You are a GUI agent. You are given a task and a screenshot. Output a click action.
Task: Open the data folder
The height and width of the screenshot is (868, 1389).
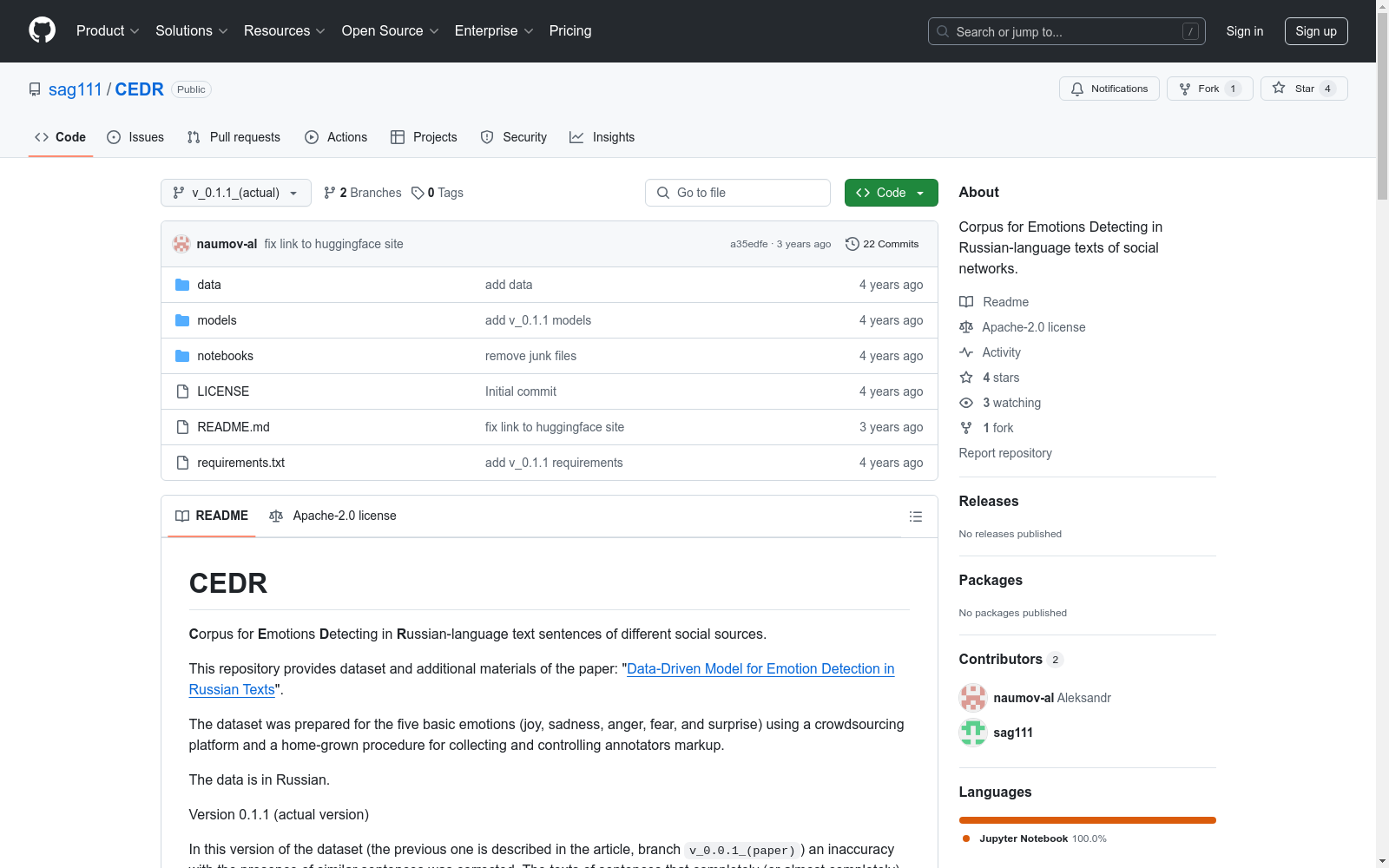coord(209,285)
